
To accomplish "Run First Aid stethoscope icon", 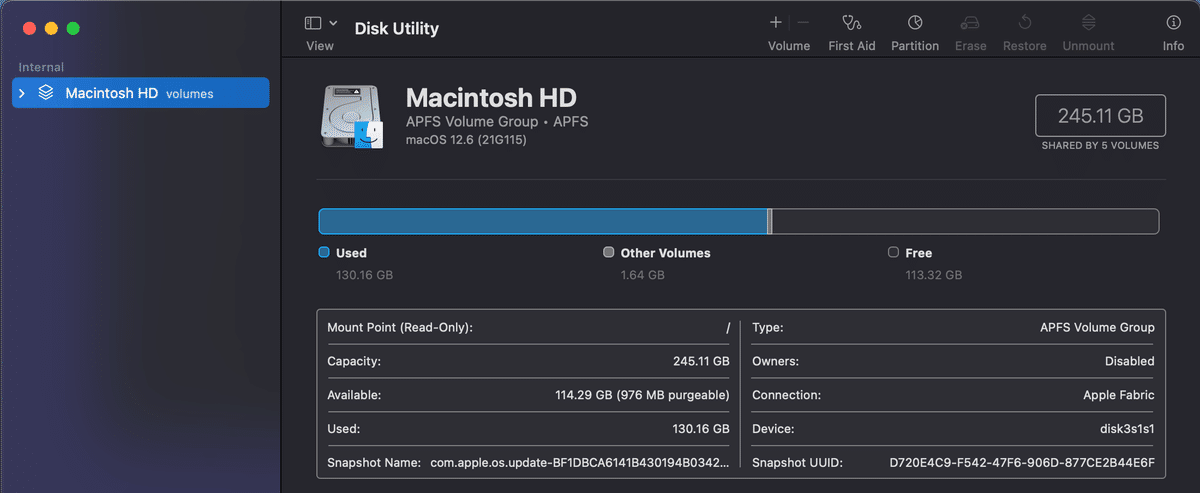I will [852, 22].
